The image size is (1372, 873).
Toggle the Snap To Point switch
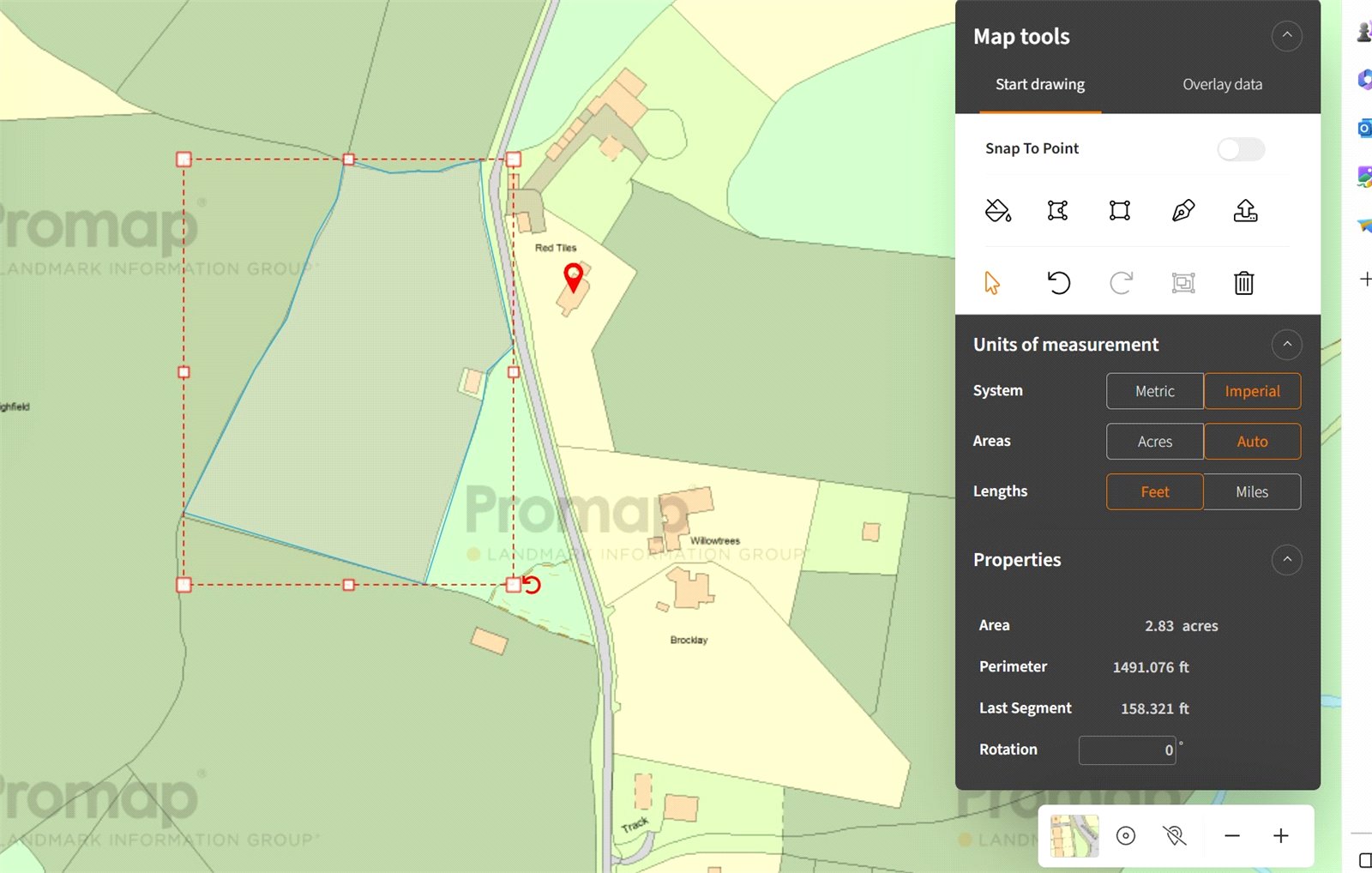(x=1240, y=149)
